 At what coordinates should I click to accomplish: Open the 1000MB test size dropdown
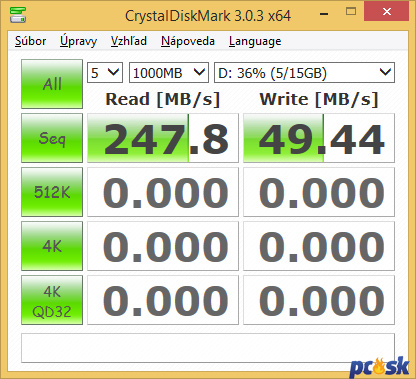tap(169, 73)
